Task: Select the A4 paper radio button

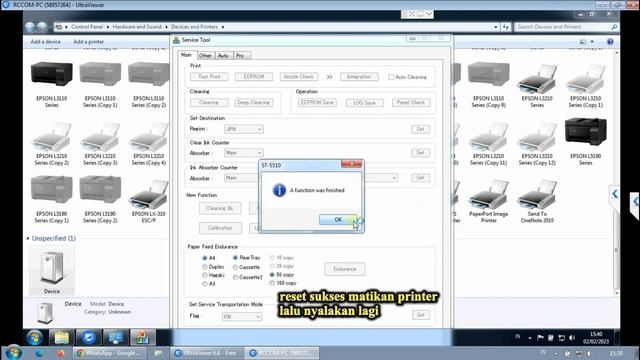Action: tap(205, 258)
